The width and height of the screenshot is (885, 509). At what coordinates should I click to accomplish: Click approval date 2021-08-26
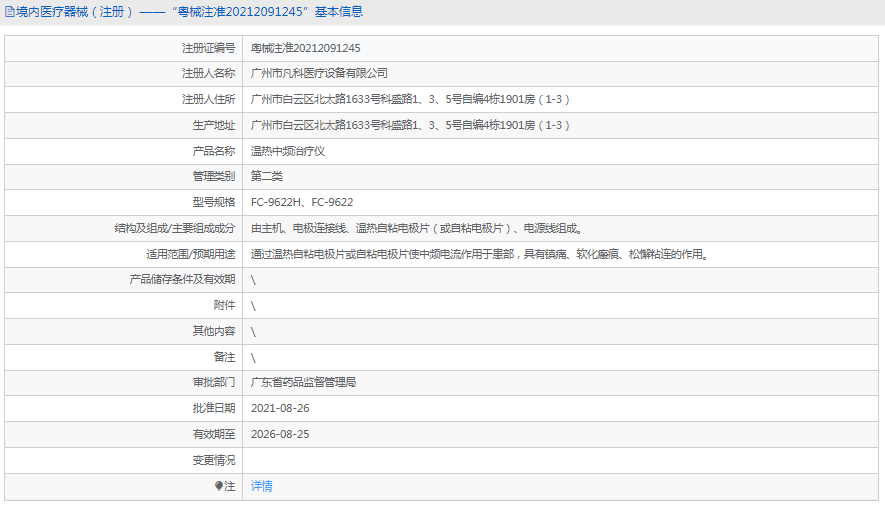280,408
